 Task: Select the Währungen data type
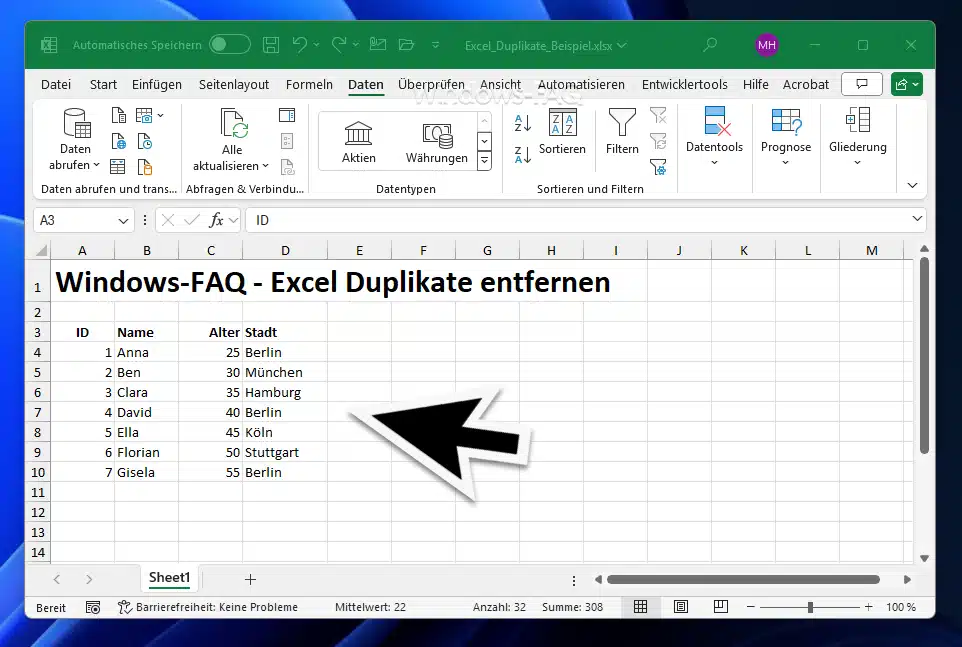tap(437, 142)
